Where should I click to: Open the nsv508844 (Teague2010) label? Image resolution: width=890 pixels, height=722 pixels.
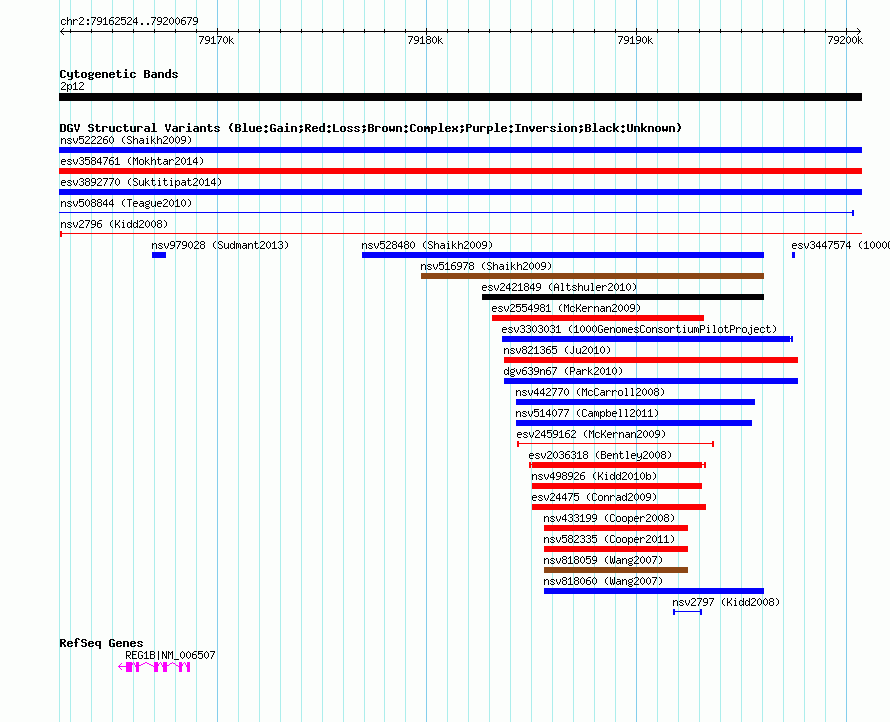point(126,203)
